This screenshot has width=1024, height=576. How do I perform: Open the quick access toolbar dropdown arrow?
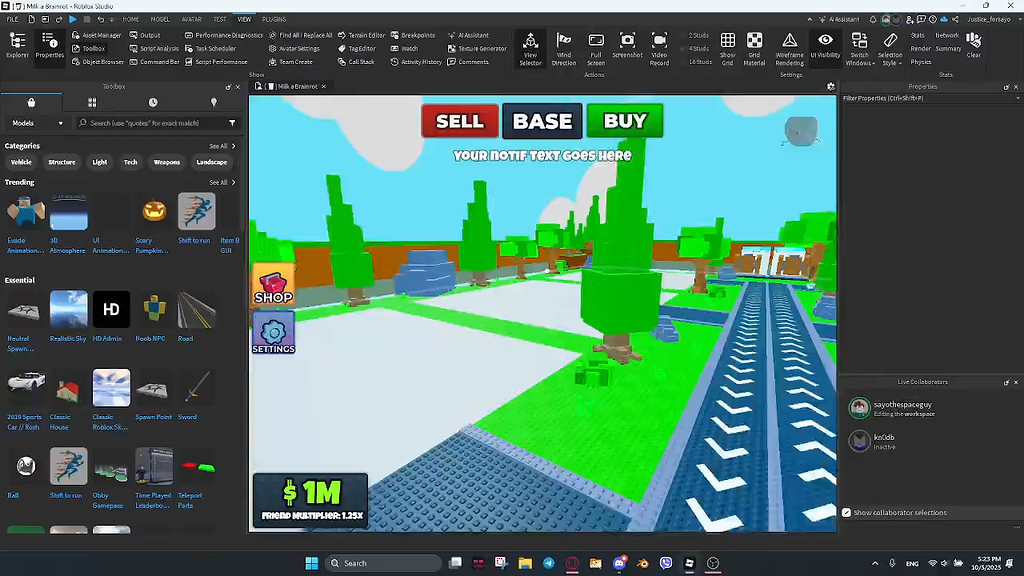coord(112,20)
